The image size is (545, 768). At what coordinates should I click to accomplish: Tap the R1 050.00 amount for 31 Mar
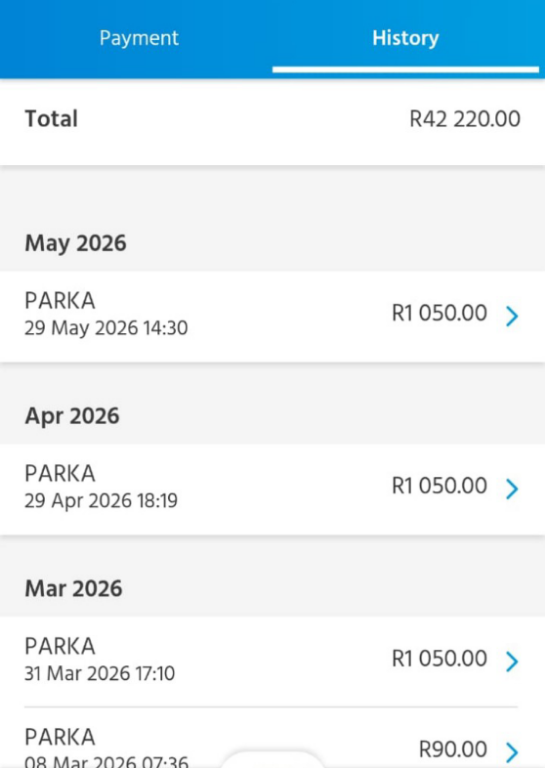coord(439,658)
